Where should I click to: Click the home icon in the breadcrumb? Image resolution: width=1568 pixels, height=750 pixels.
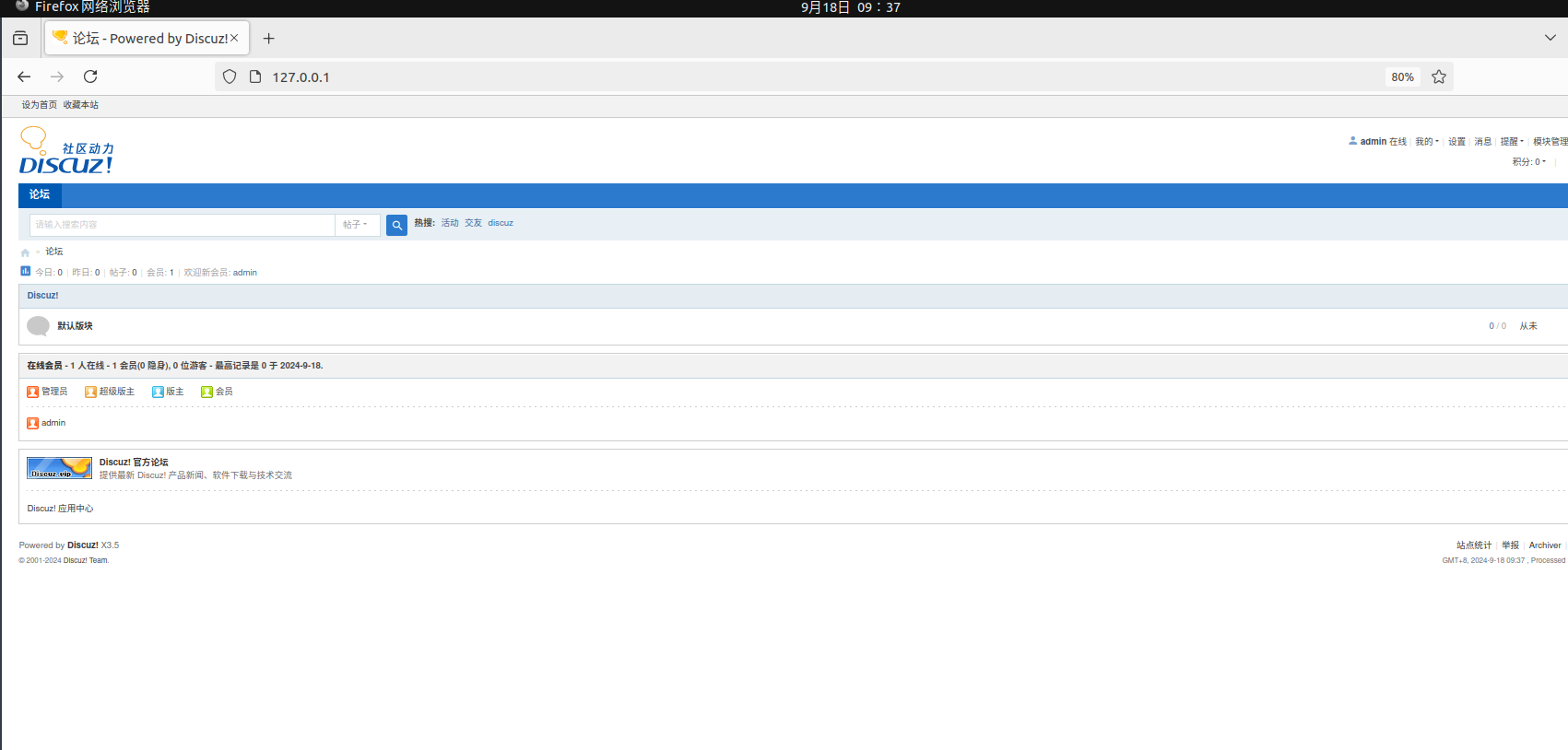pyautogui.click(x=25, y=252)
